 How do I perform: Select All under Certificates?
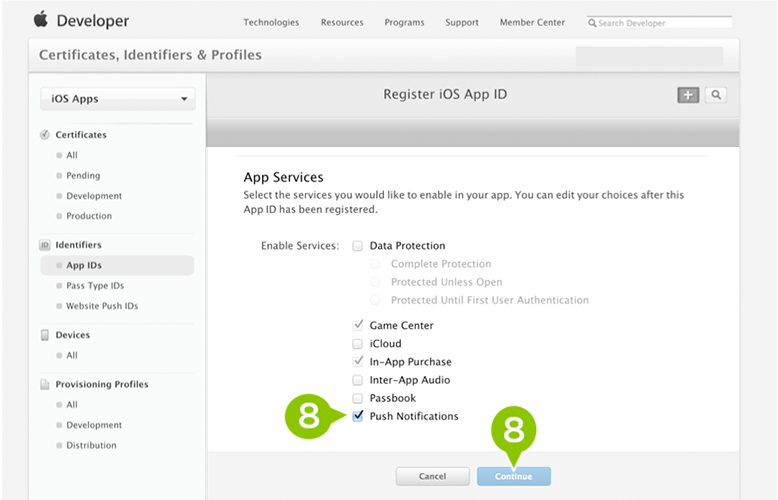(x=72, y=155)
